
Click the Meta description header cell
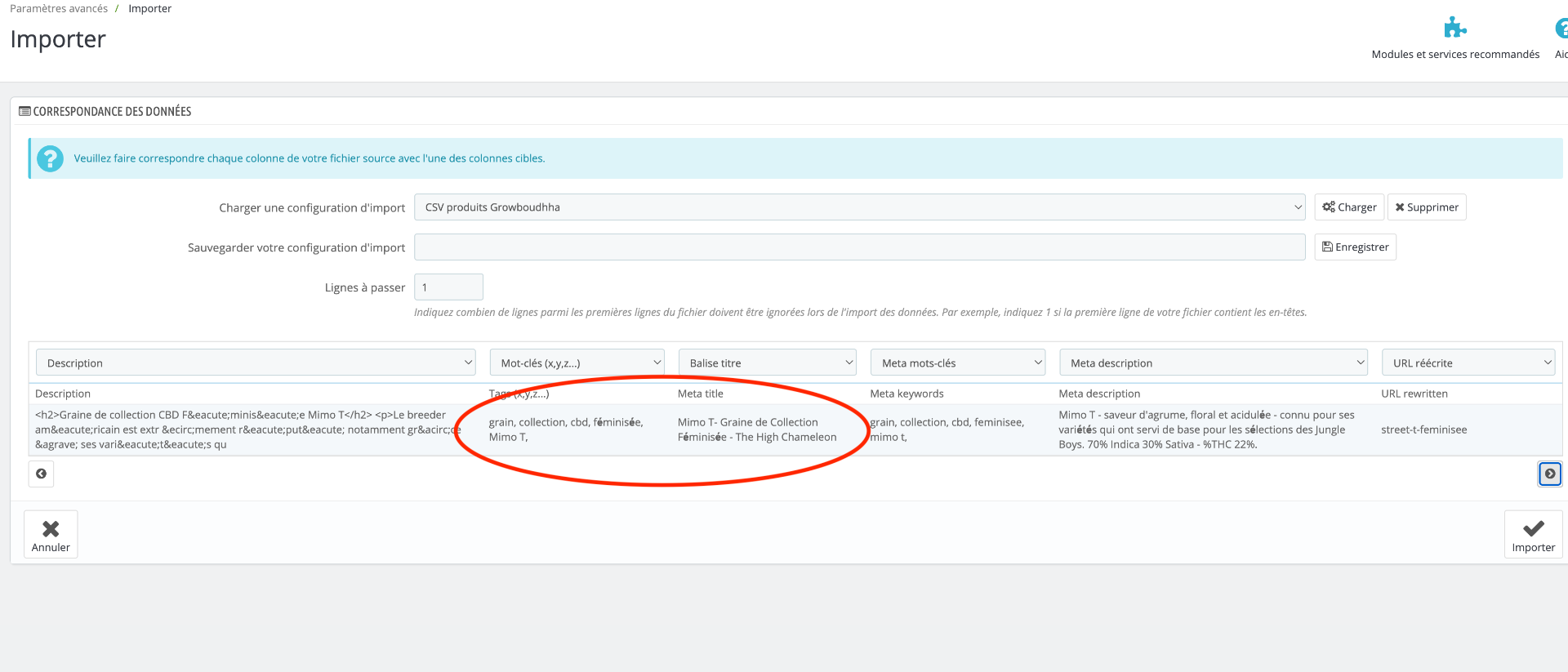click(1099, 394)
